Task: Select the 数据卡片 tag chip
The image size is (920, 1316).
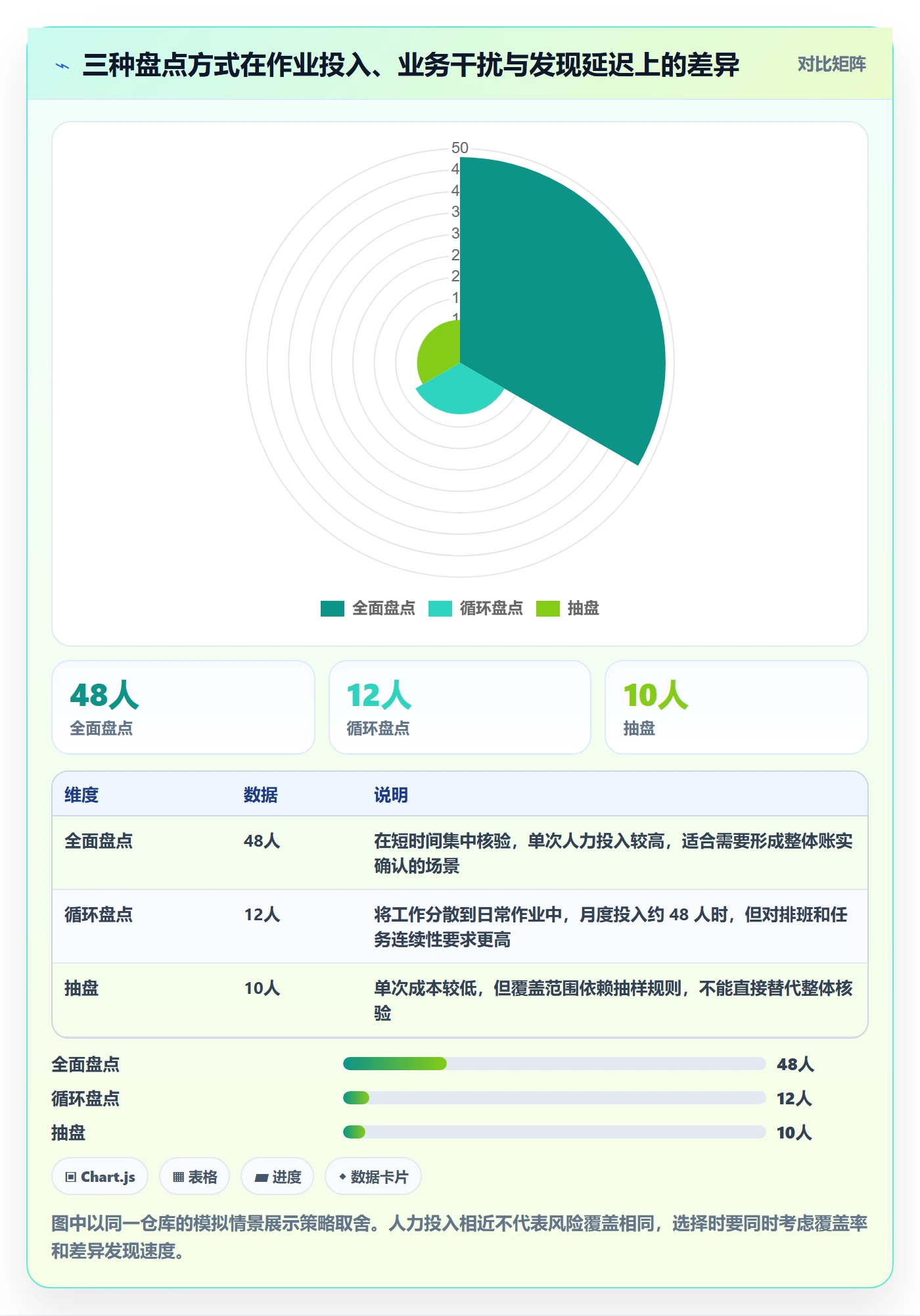Action: tap(373, 1177)
